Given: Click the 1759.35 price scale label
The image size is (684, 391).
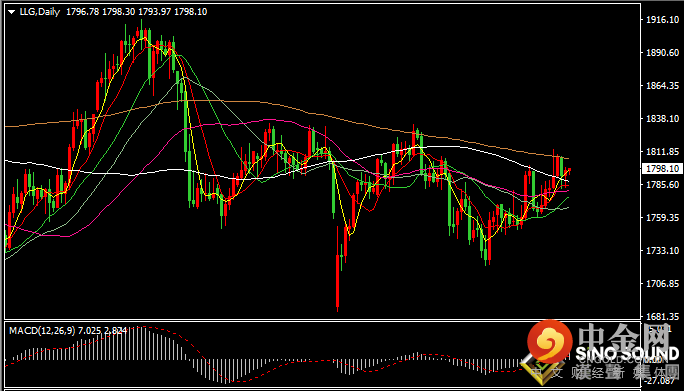Looking at the screenshot, I should [662, 217].
